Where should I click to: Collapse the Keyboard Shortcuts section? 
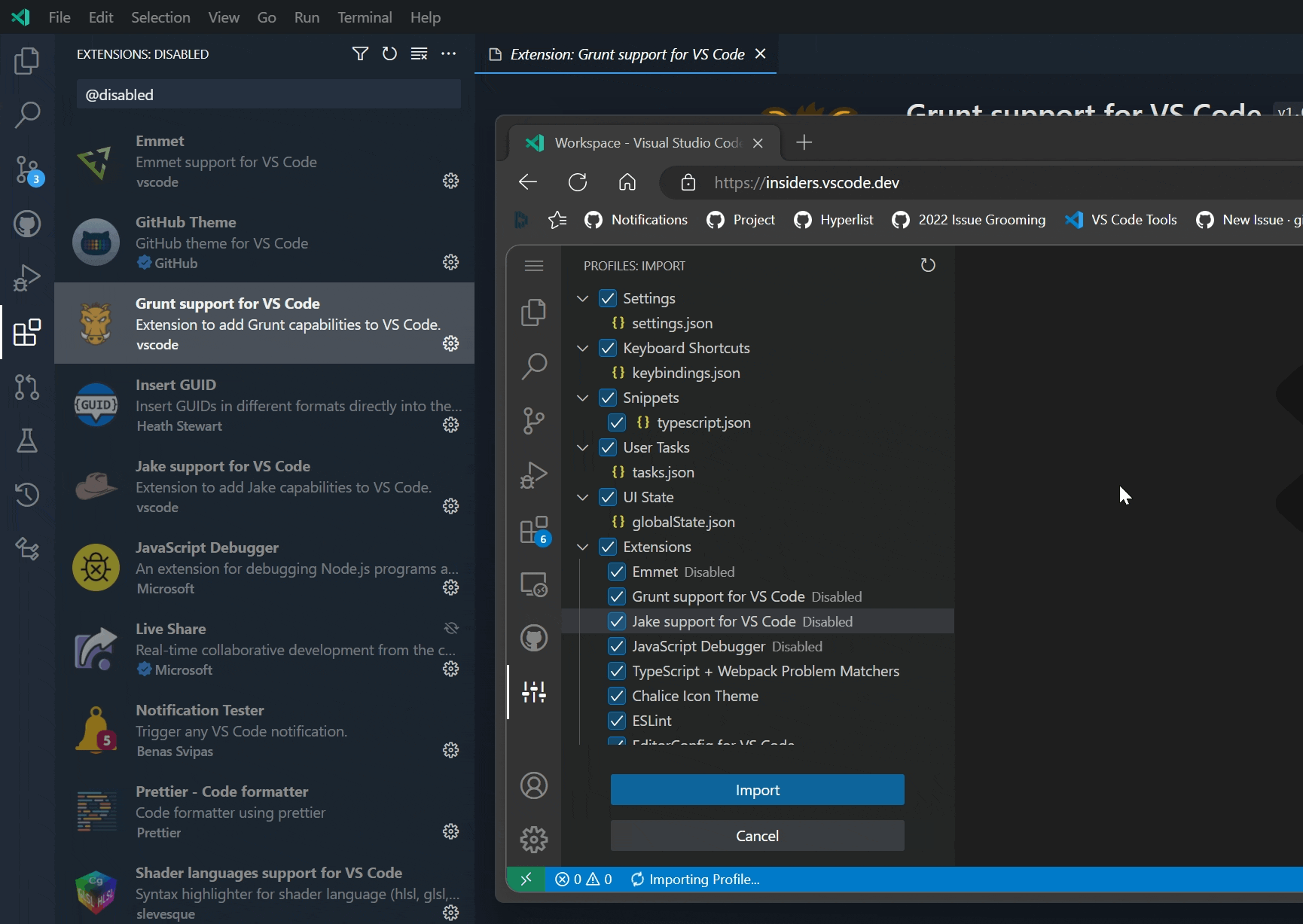click(582, 348)
